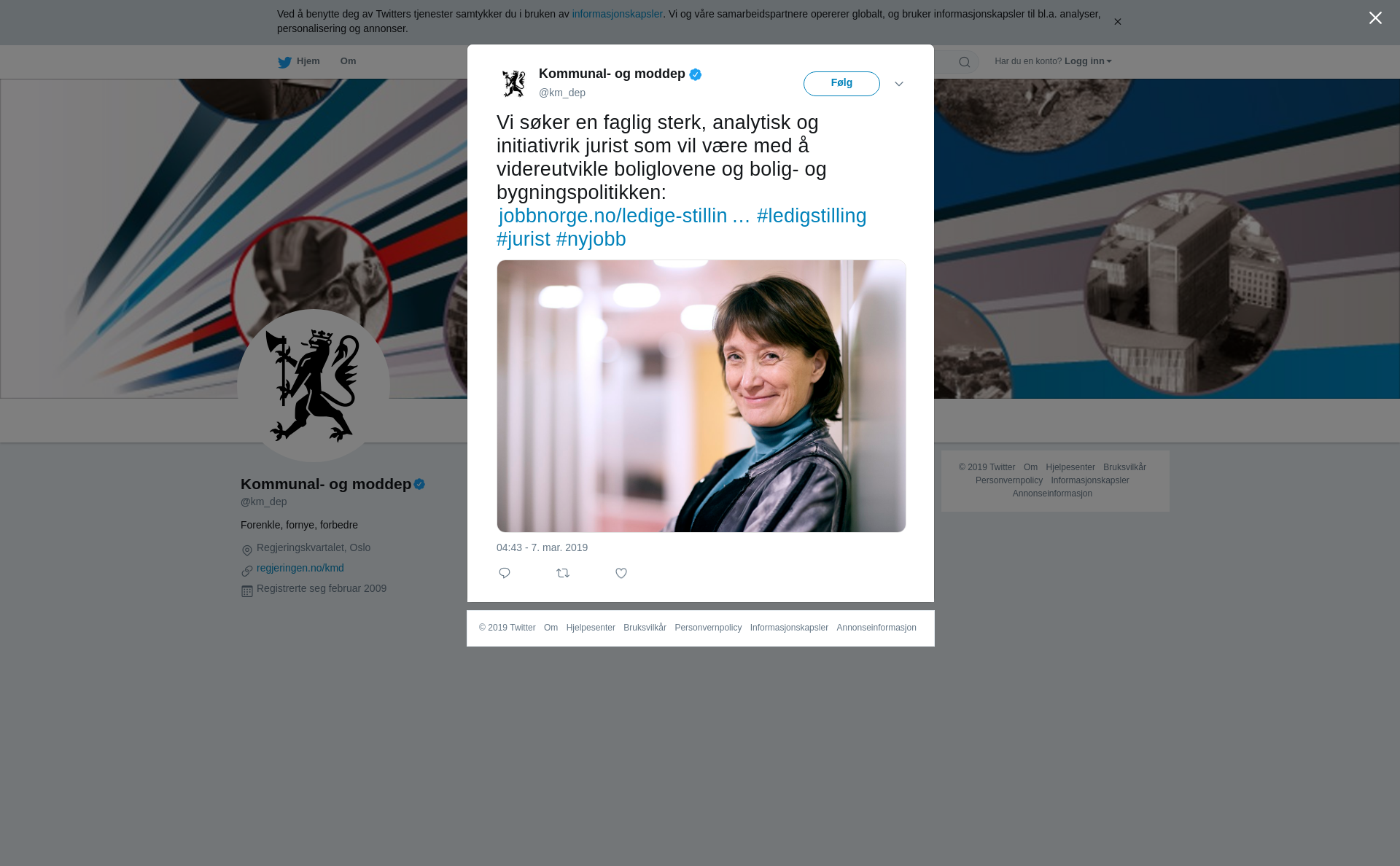
Task: Open the large lion crest profile picture
Action: point(314,386)
